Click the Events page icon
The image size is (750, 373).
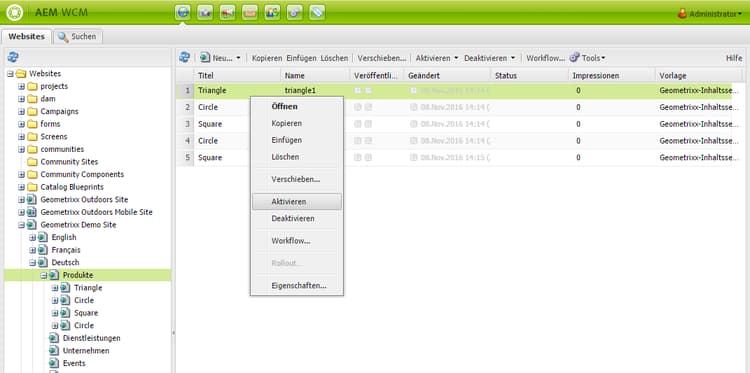point(54,363)
